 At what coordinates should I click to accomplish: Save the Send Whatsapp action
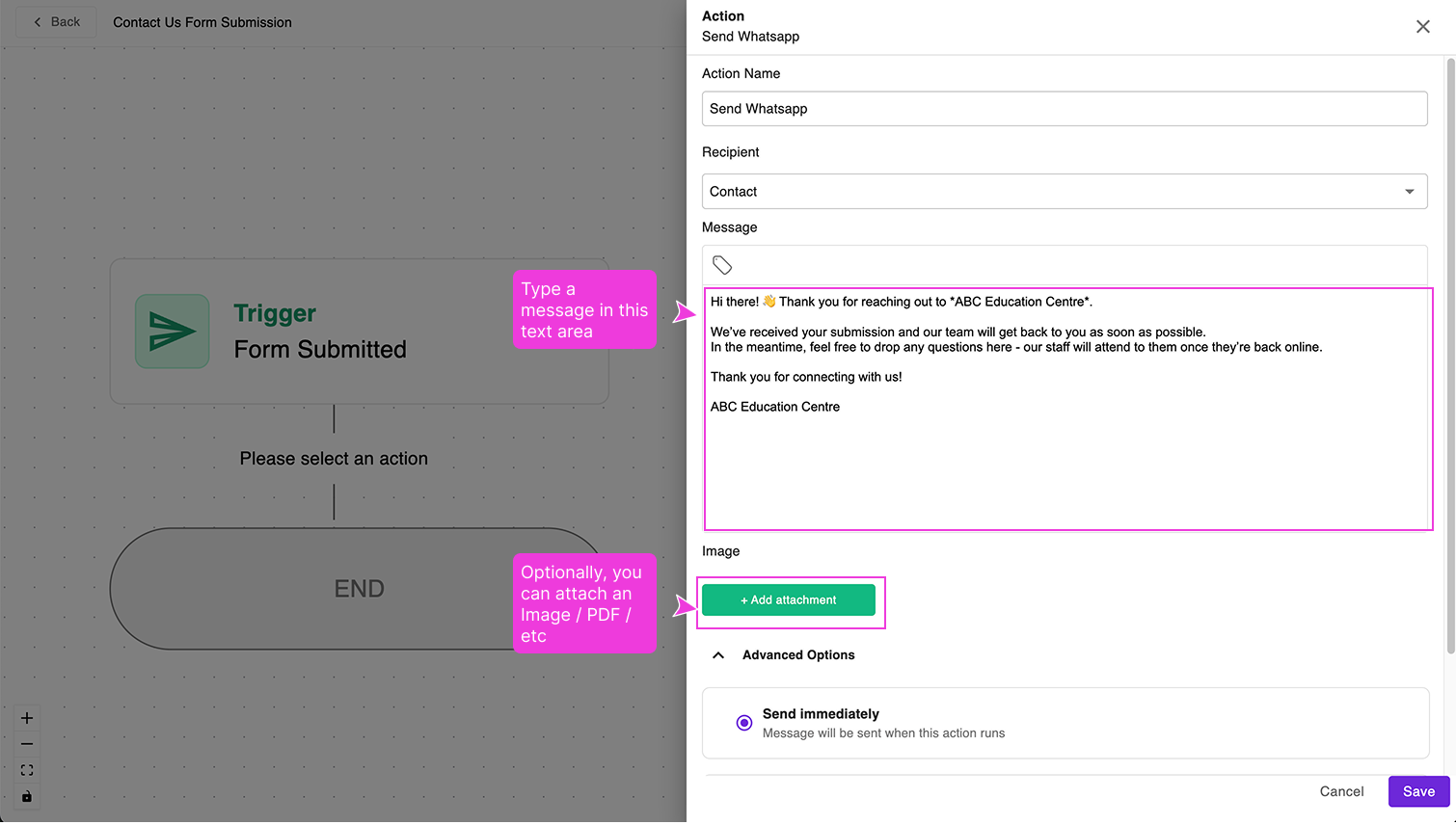tap(1417, 790)
